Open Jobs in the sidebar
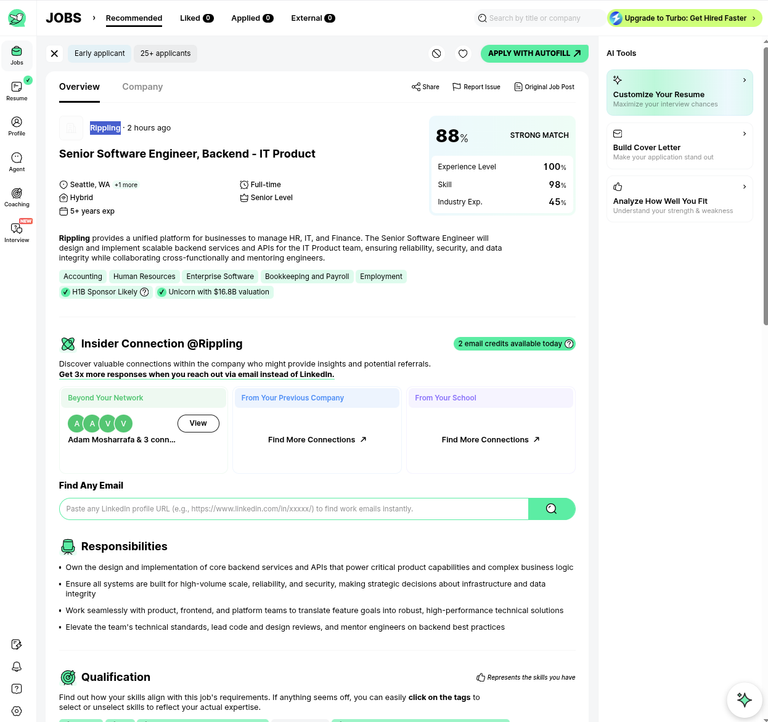 pyautogui.click(x=17, y=55)
